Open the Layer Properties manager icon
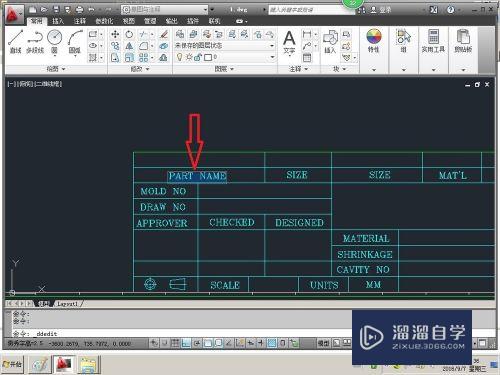500x375 pixels. coord(180,34)
